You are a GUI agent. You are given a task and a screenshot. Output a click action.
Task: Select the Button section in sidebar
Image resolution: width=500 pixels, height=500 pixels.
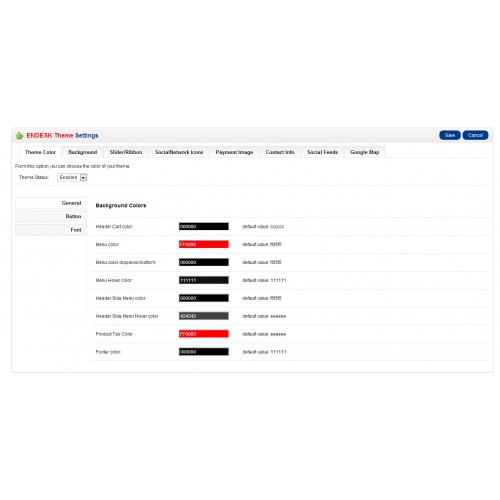click(51, 217)
